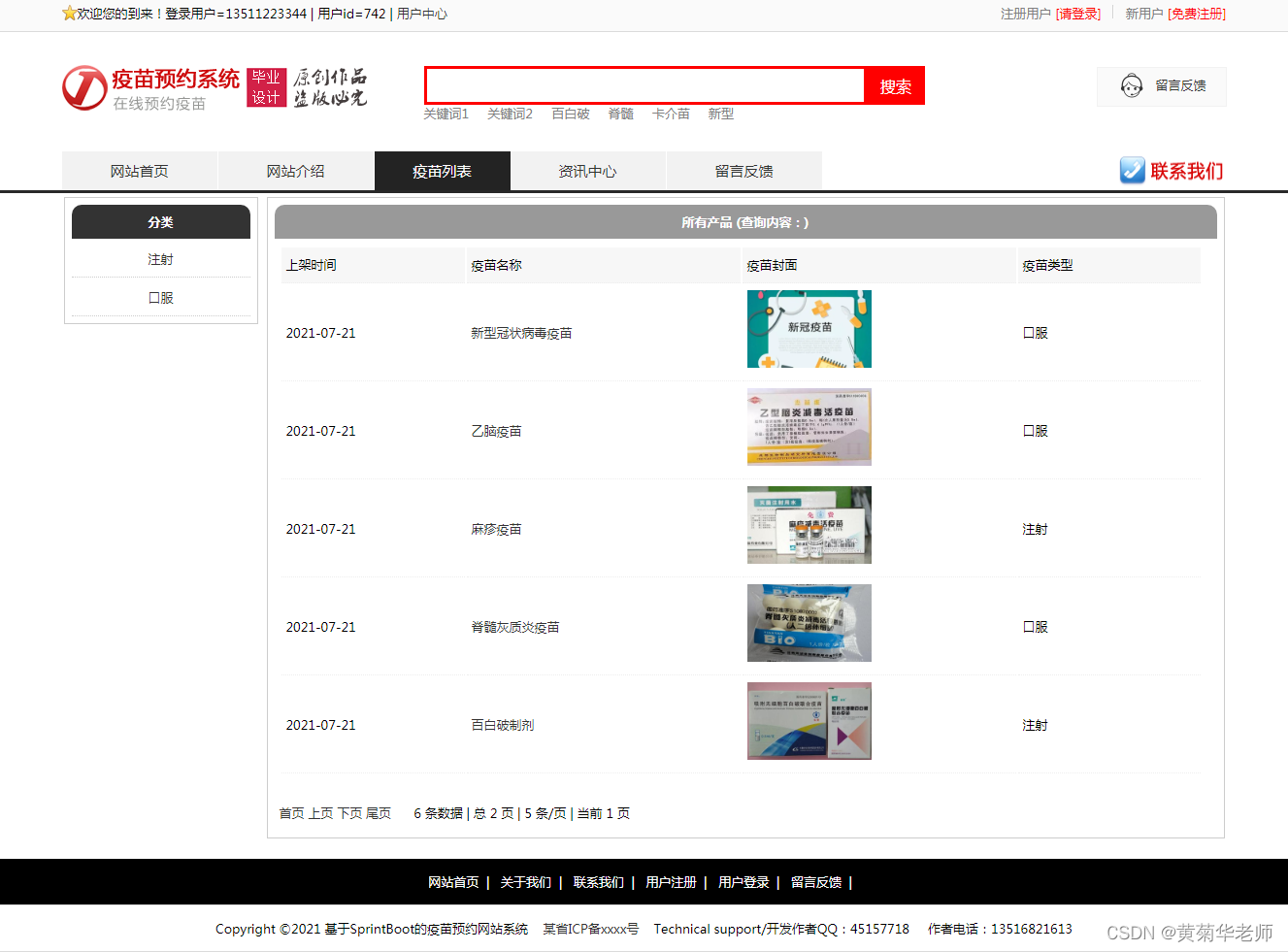1288x952 pixels.
Task: Open 网站介绍 navigation tab
Action: pyautogui.click(x=296, y=171)
